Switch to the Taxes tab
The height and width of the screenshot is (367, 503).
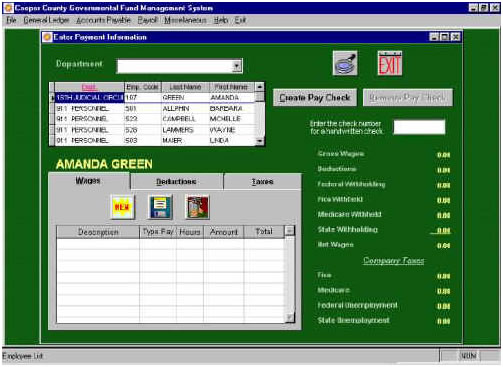(262, 182)
